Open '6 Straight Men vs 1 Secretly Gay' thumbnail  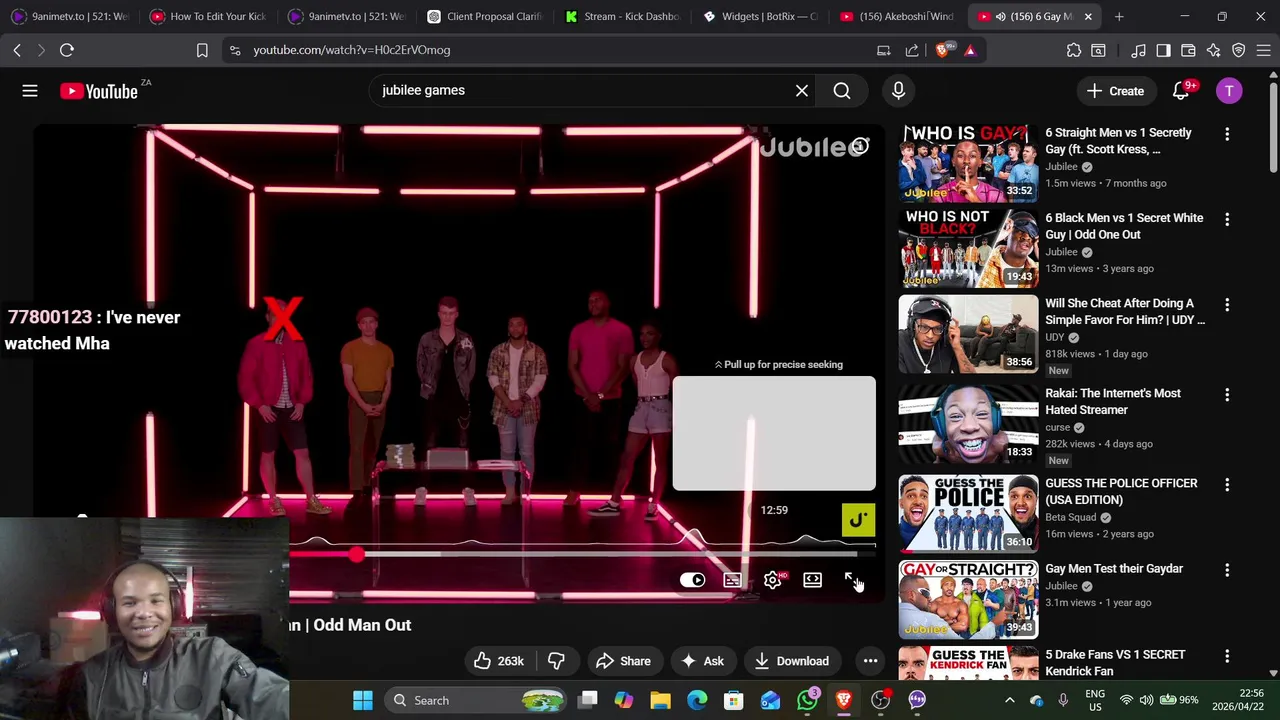click(968, 163)
